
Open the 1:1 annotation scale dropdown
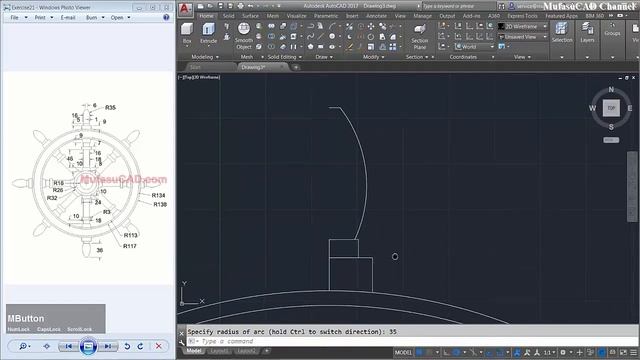coord(549,352)
